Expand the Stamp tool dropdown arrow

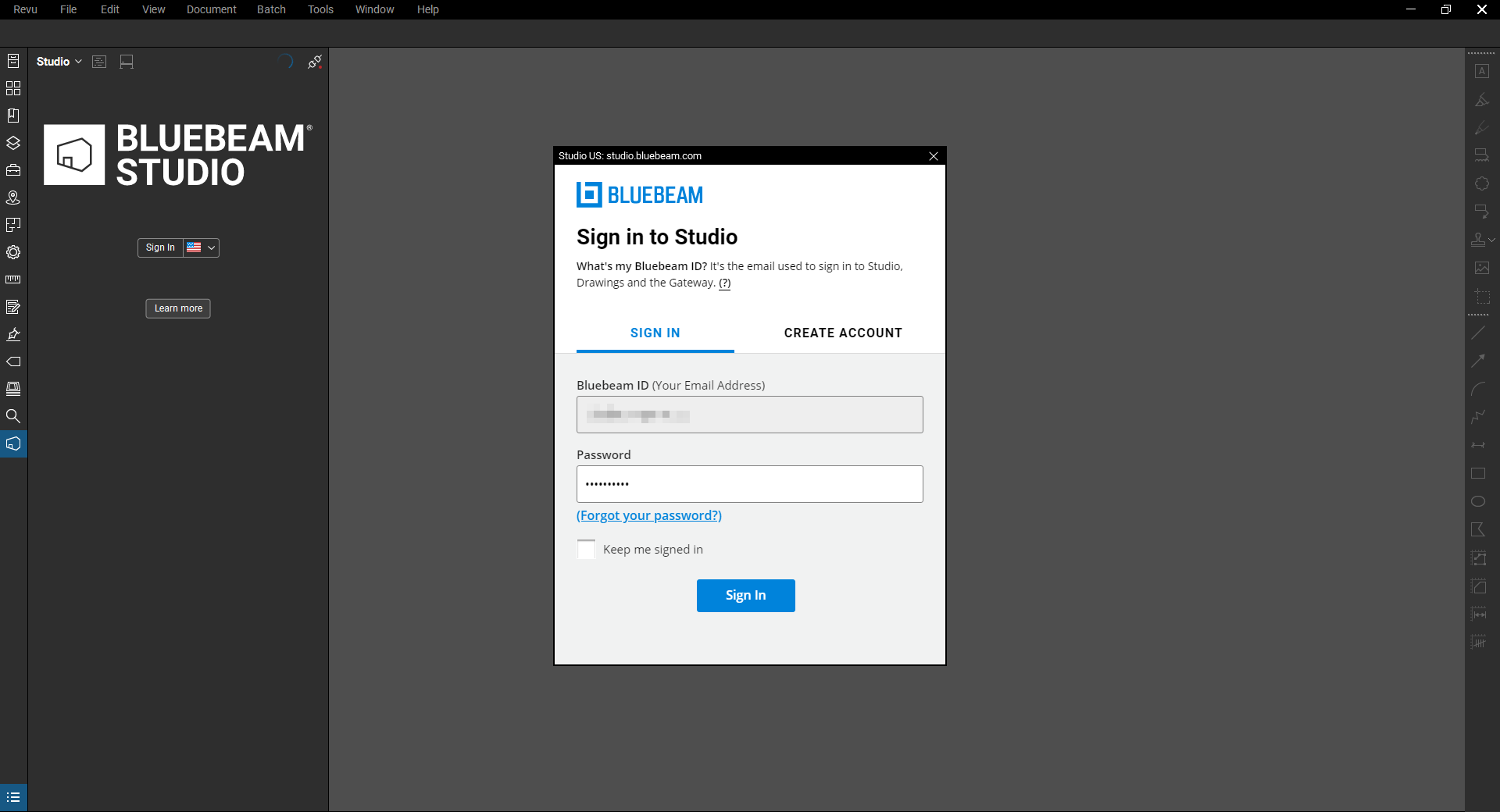coord(1492,240)
